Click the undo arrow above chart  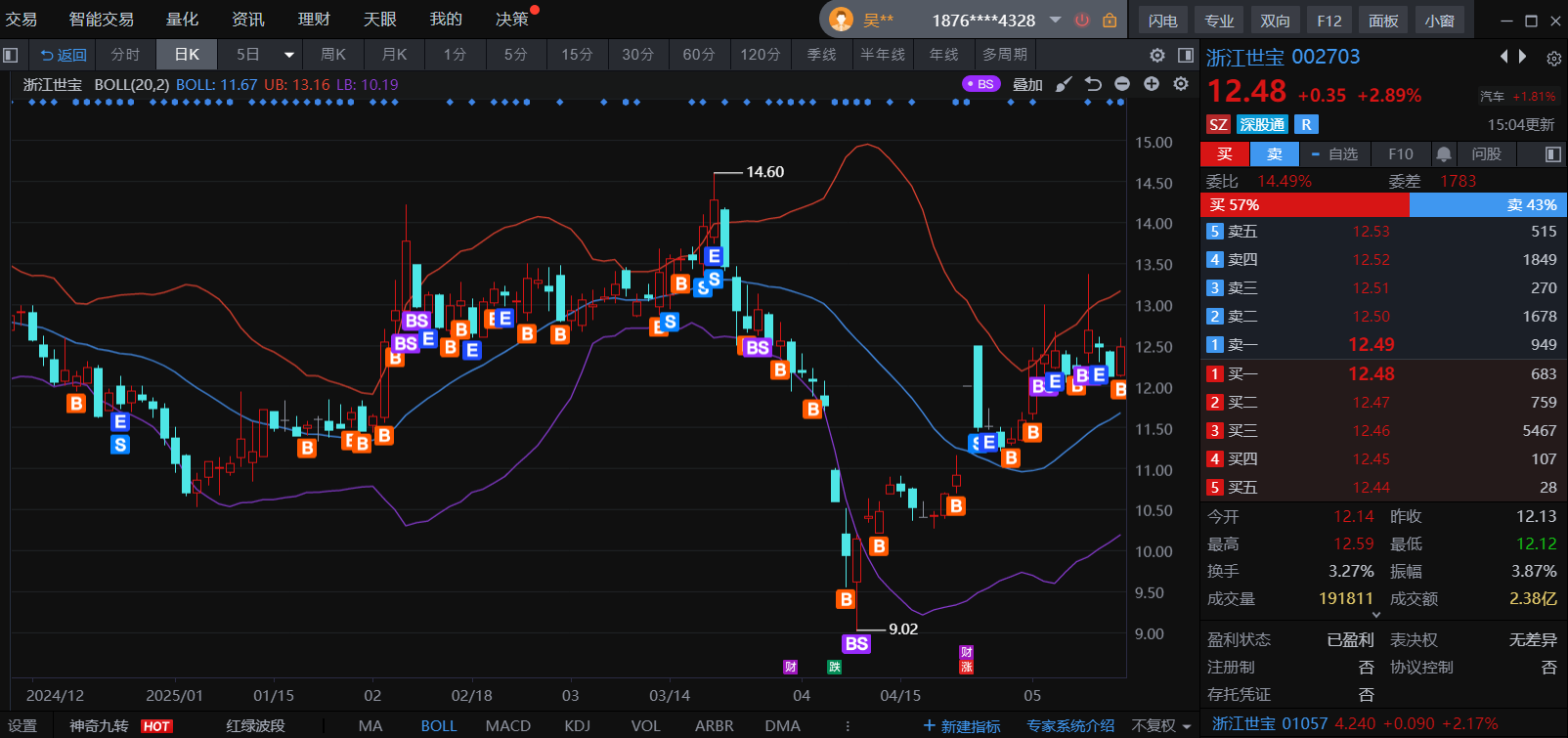1093,84
